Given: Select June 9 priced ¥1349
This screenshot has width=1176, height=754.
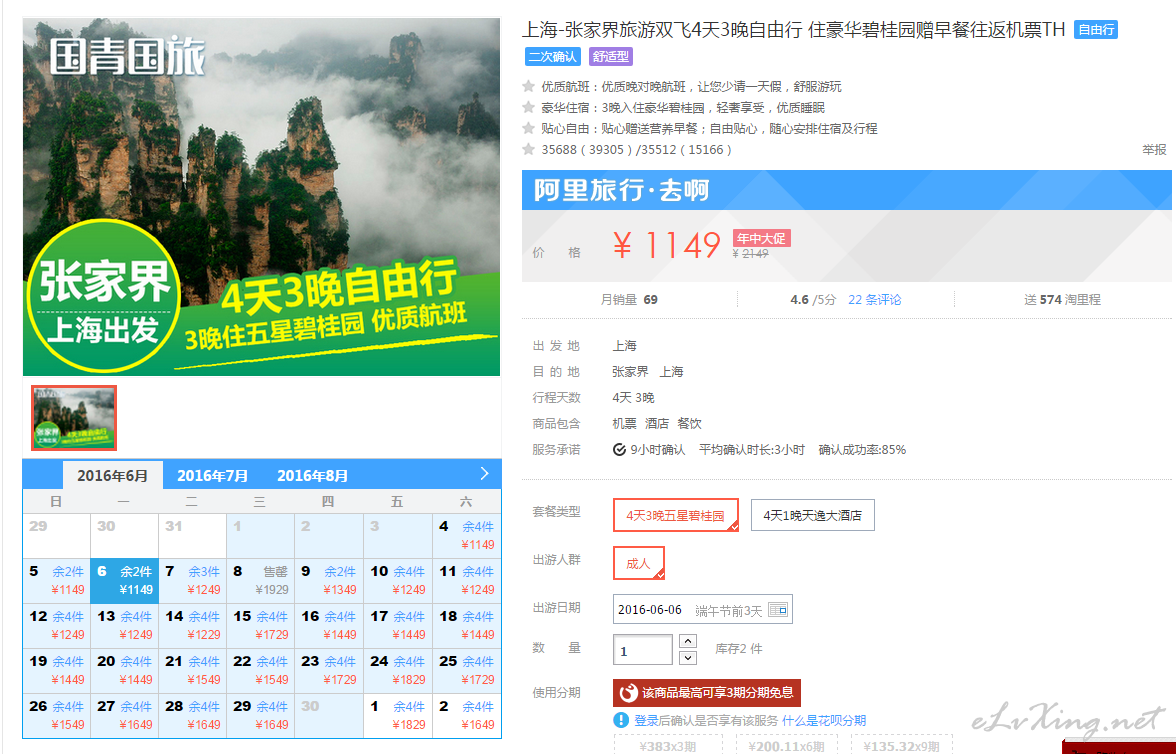Looking at the screenshot, I should pos(329,581).
